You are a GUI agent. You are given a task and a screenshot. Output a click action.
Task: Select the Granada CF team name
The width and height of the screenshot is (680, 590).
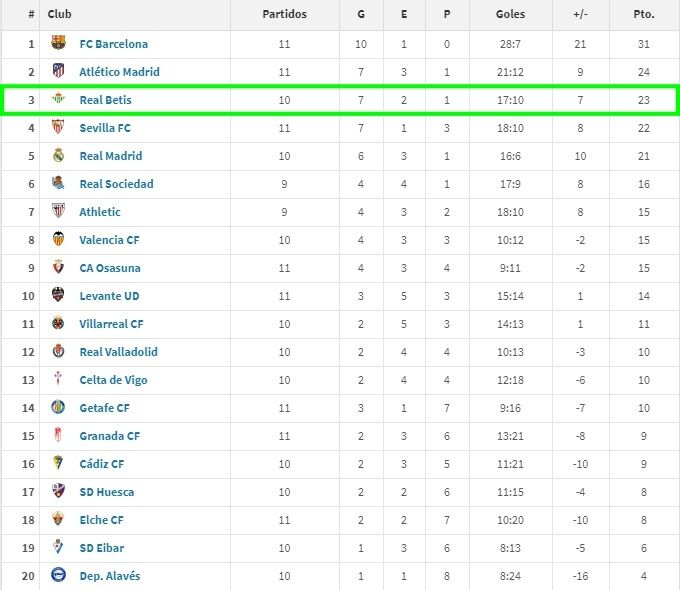(x=110, y=436)
